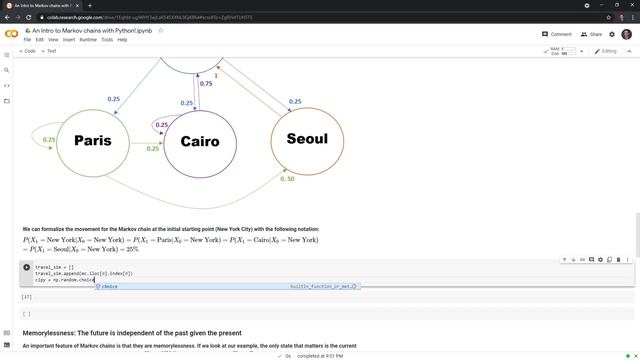Open more cell actions three-dot menu
The height and width of the screenshot is (360, 640).
click(x=627, y=260)
